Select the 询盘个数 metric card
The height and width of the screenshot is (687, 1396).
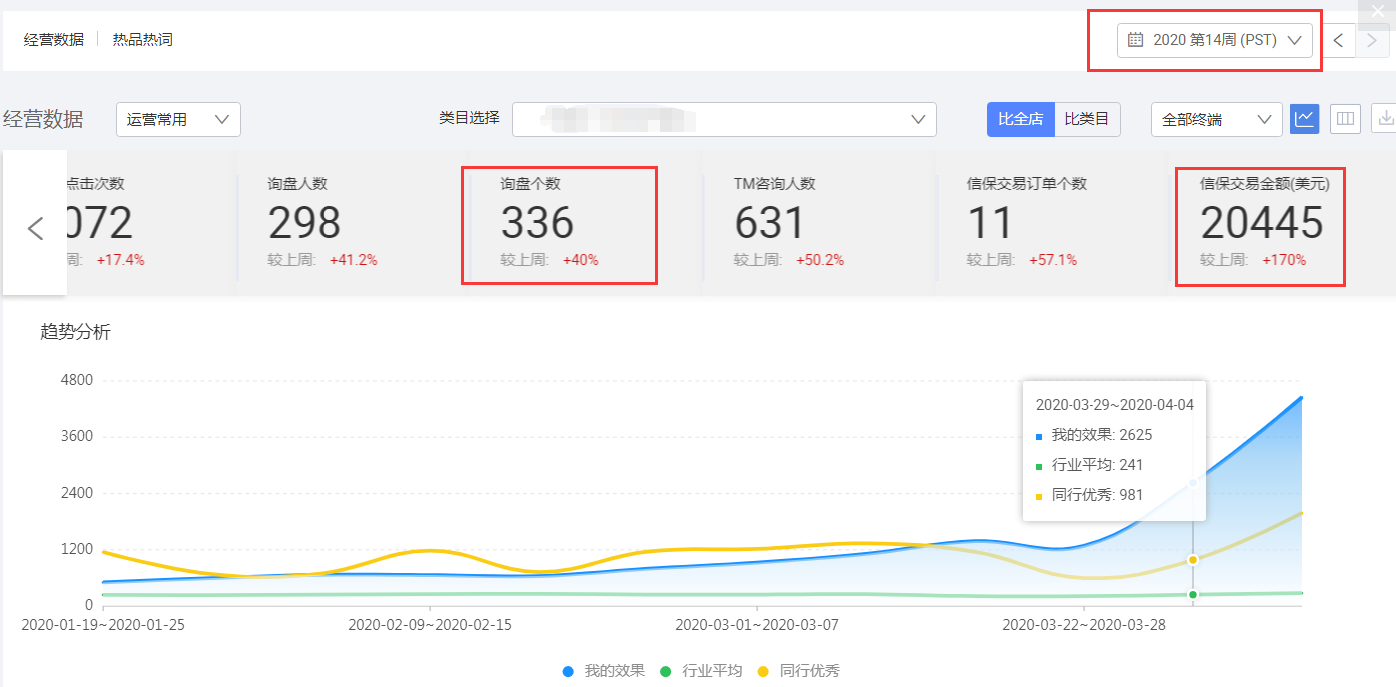click(559, 225)
